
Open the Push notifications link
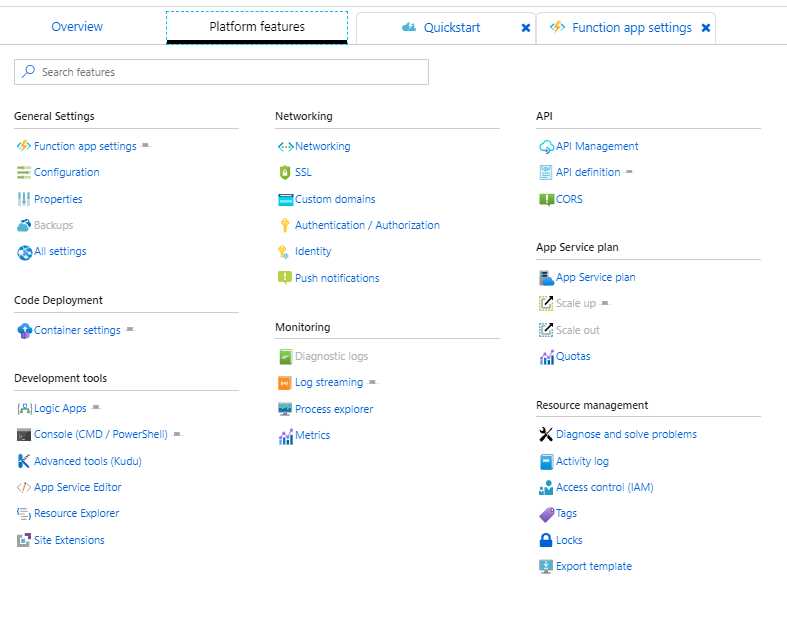click(337, 278)
